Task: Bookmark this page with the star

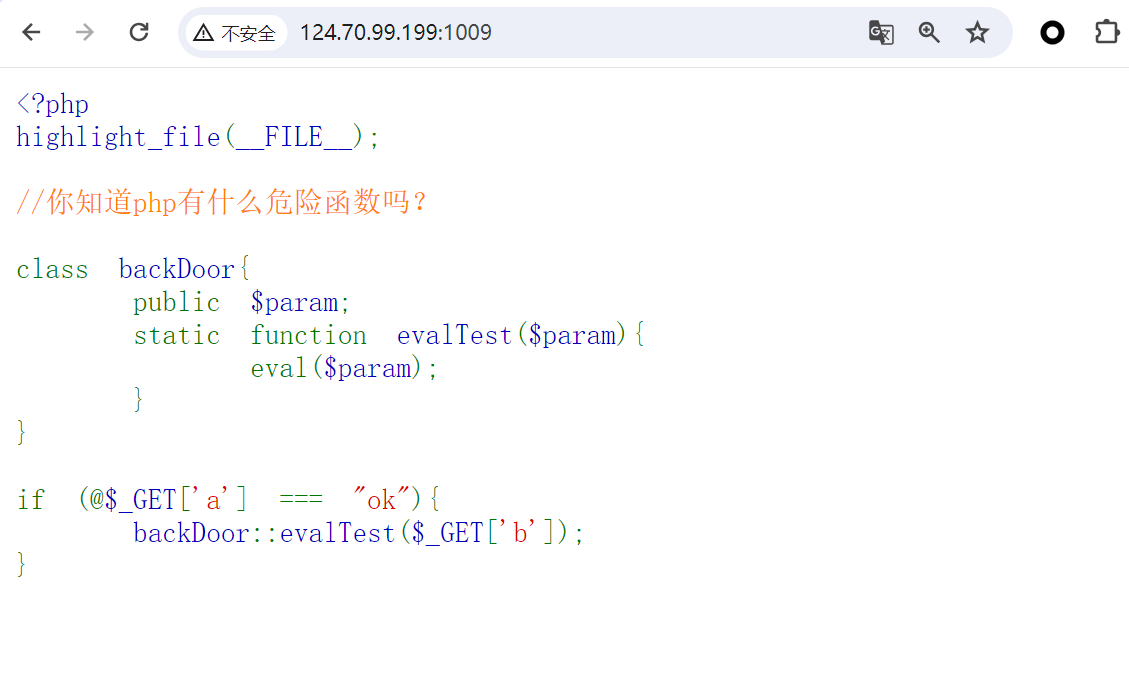Action: [977, 32]
